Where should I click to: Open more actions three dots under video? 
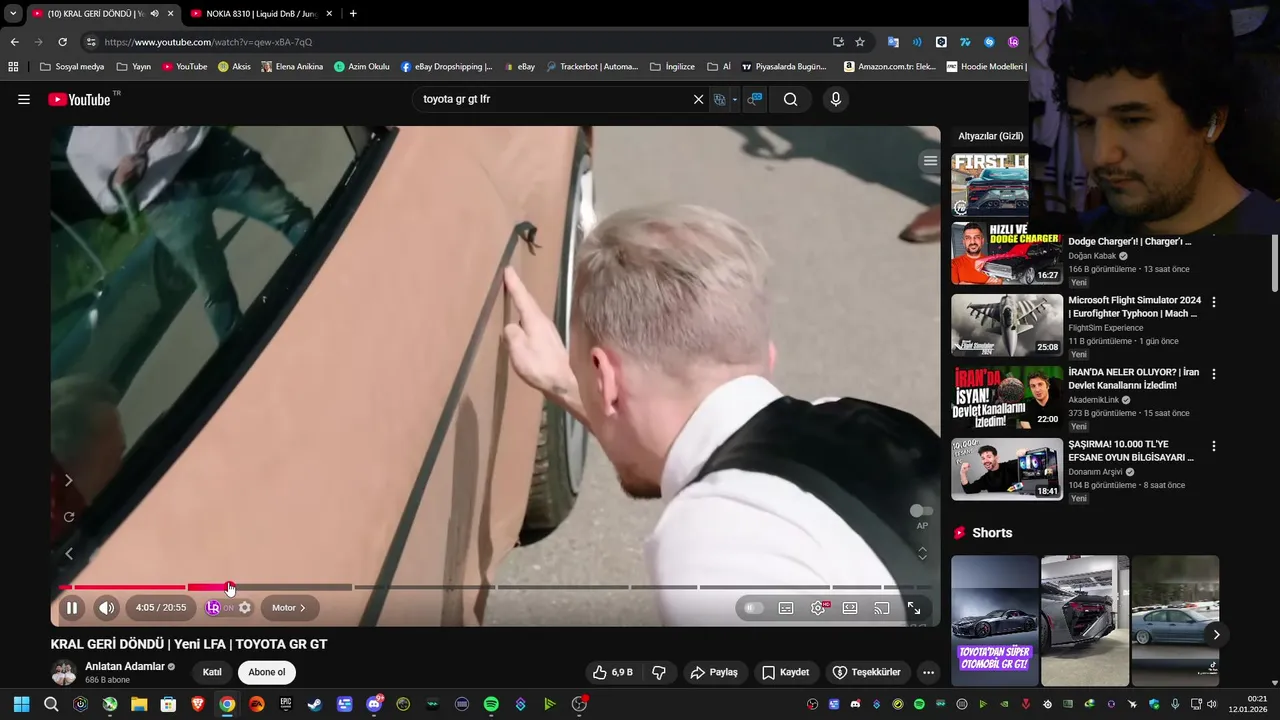point(929,672)
